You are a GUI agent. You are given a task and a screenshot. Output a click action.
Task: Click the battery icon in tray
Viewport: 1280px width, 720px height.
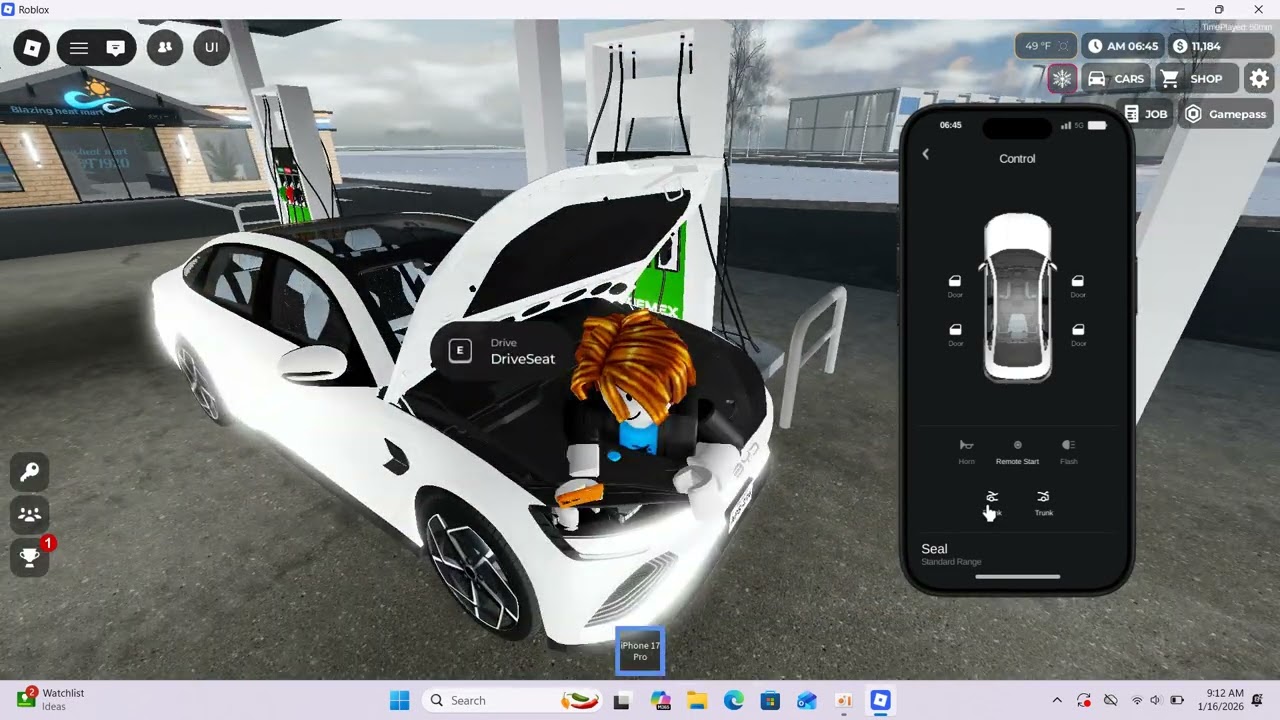coord(1177,700)
